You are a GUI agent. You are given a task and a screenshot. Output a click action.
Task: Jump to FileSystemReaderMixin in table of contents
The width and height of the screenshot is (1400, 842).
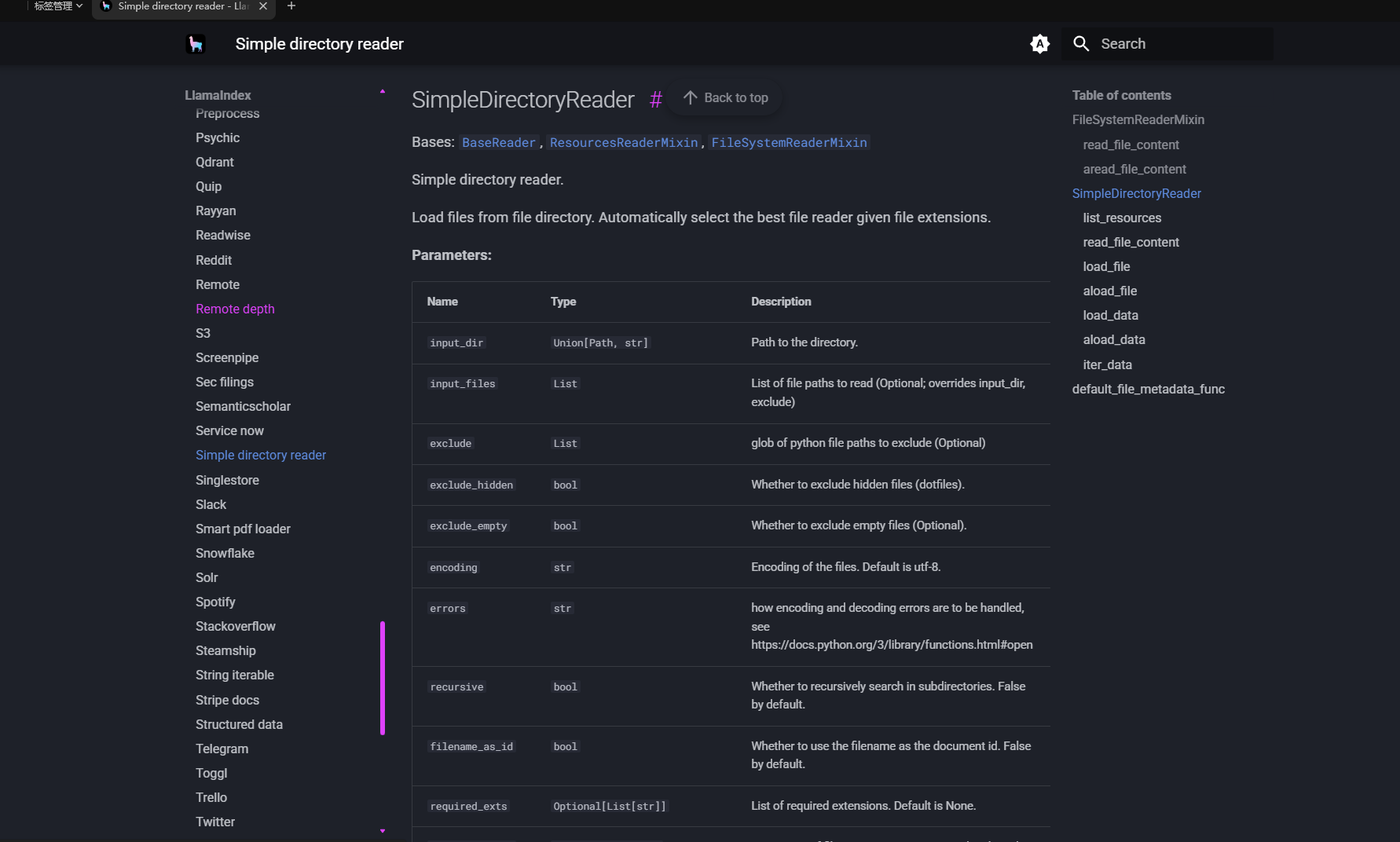[1138, 119]
